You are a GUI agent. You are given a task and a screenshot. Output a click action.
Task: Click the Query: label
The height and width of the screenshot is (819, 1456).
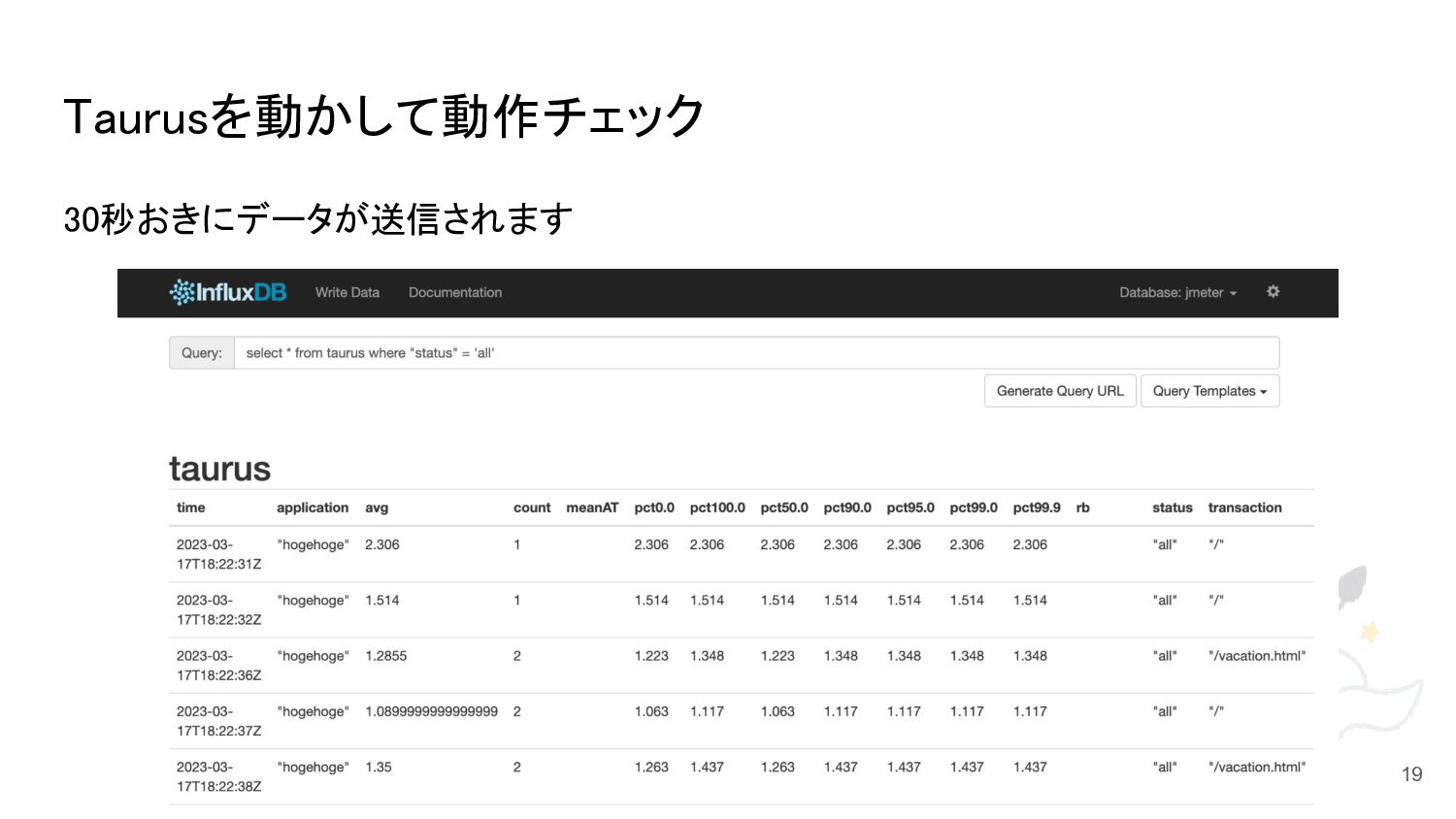(x=202, y=353)
